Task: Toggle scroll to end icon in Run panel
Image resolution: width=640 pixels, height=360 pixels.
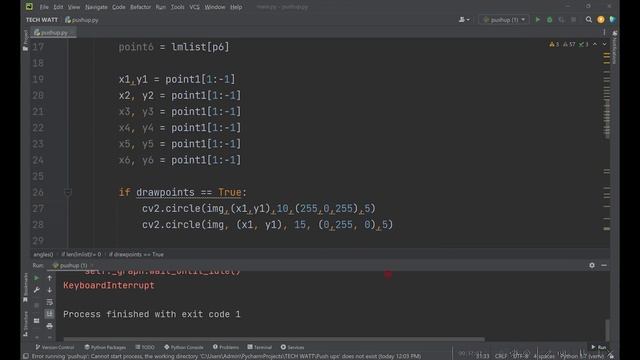Action: click(49, 314)
